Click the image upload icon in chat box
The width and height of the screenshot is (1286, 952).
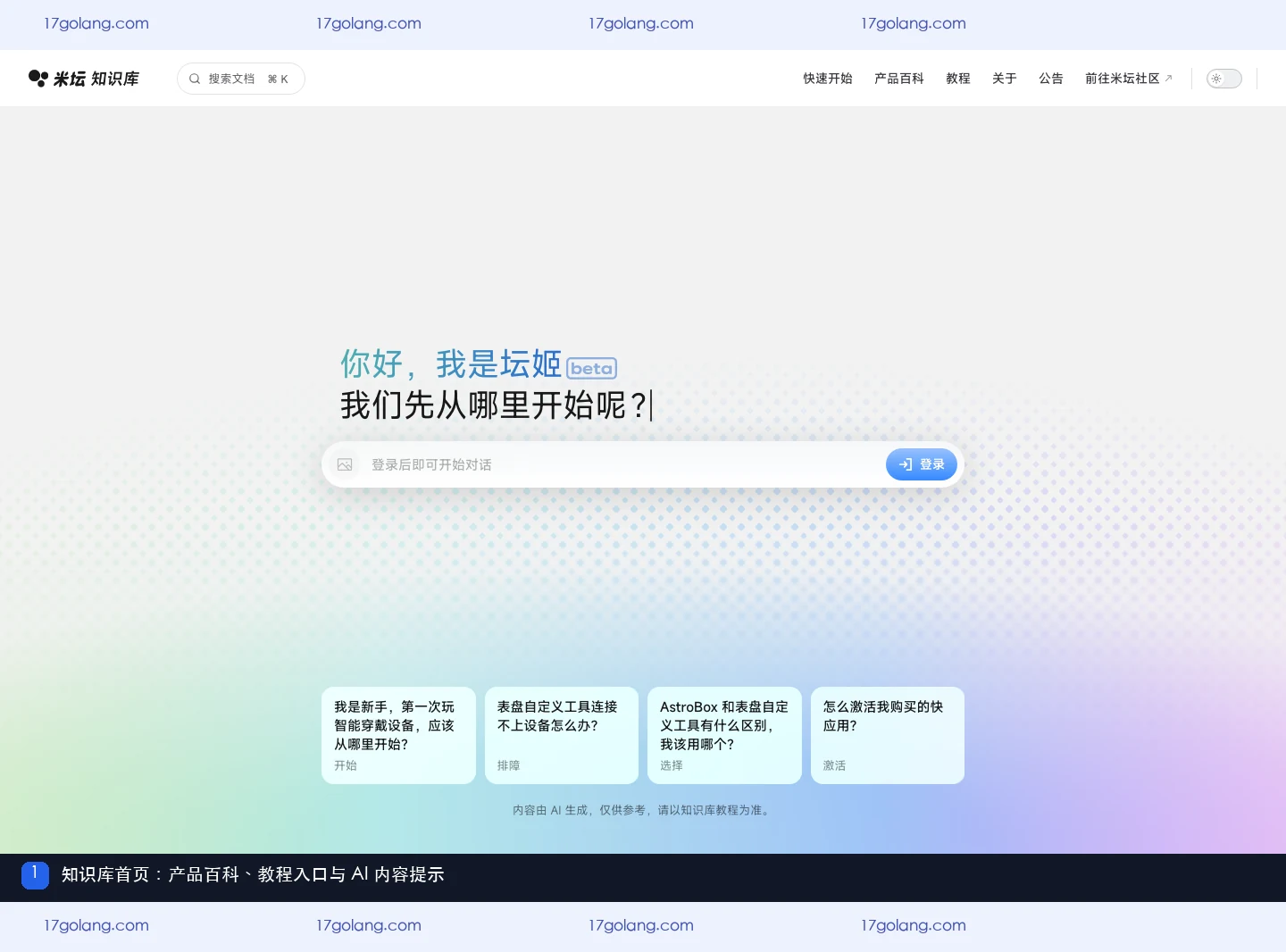(x=345, y=464)
